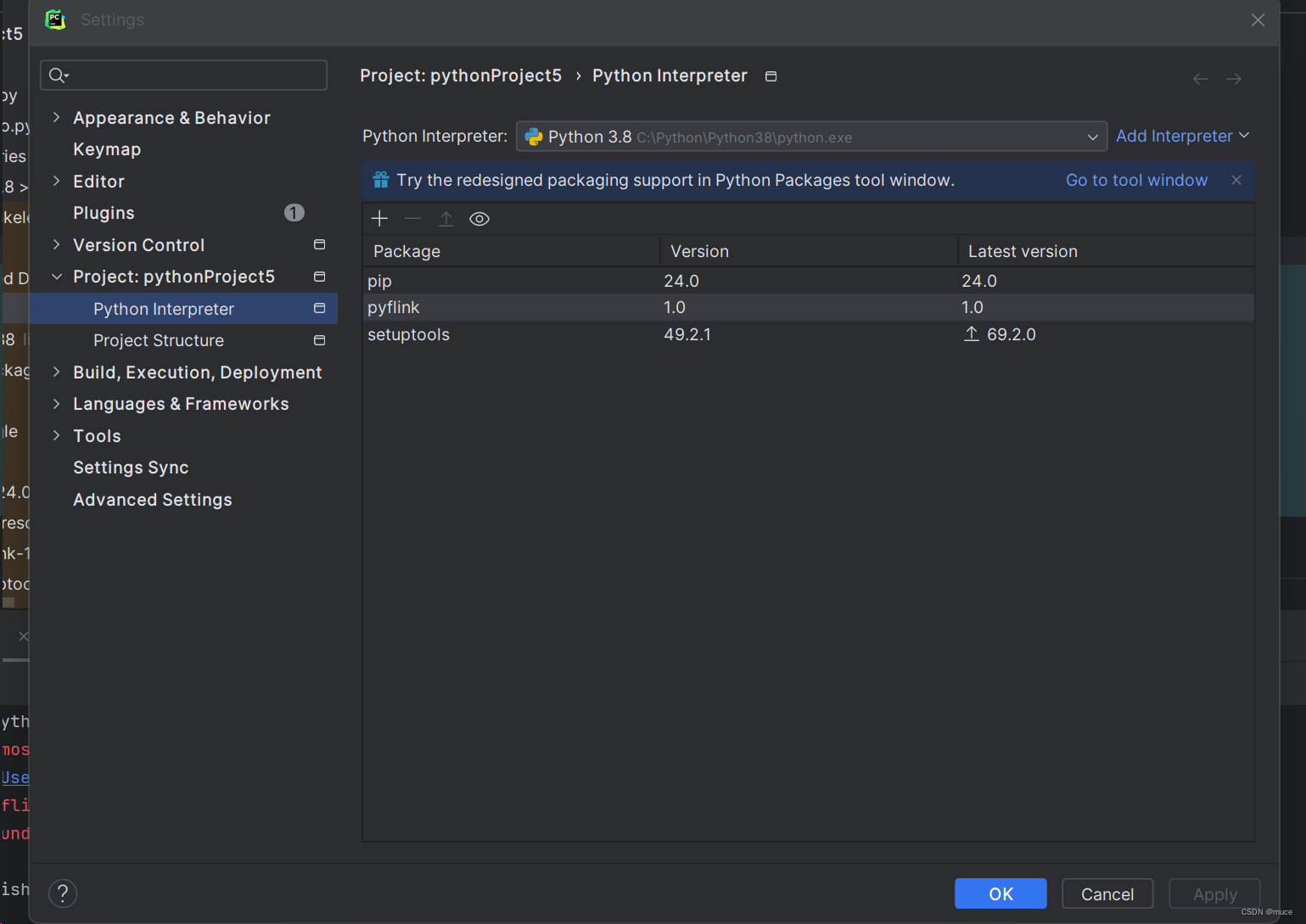Apply the settings changes

(1214, 893)
